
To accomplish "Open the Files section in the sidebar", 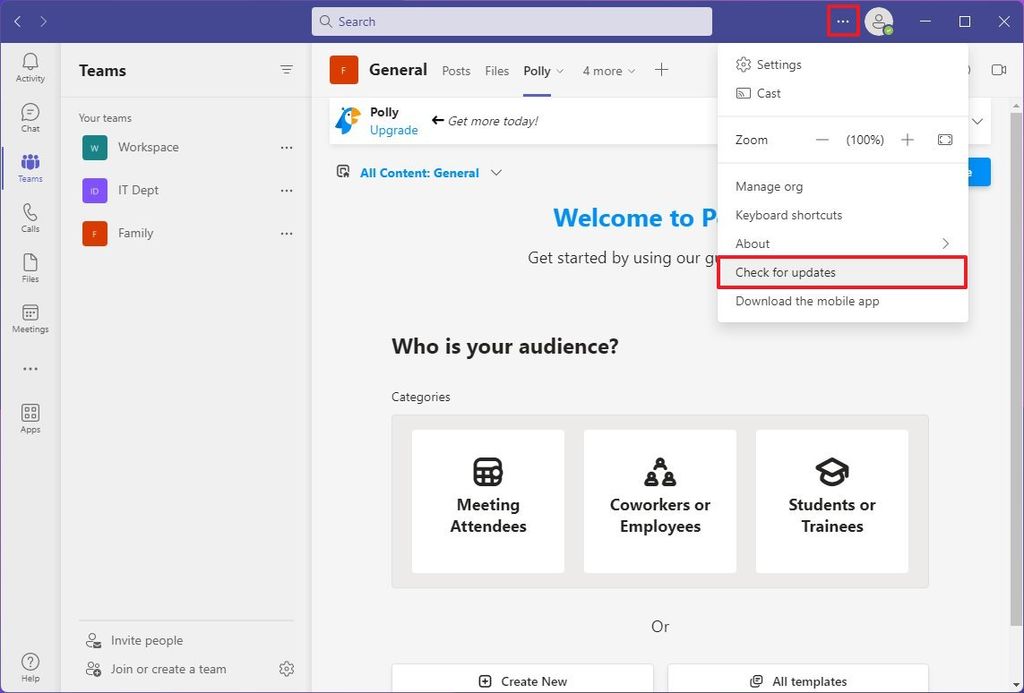I will pos(30,266).
